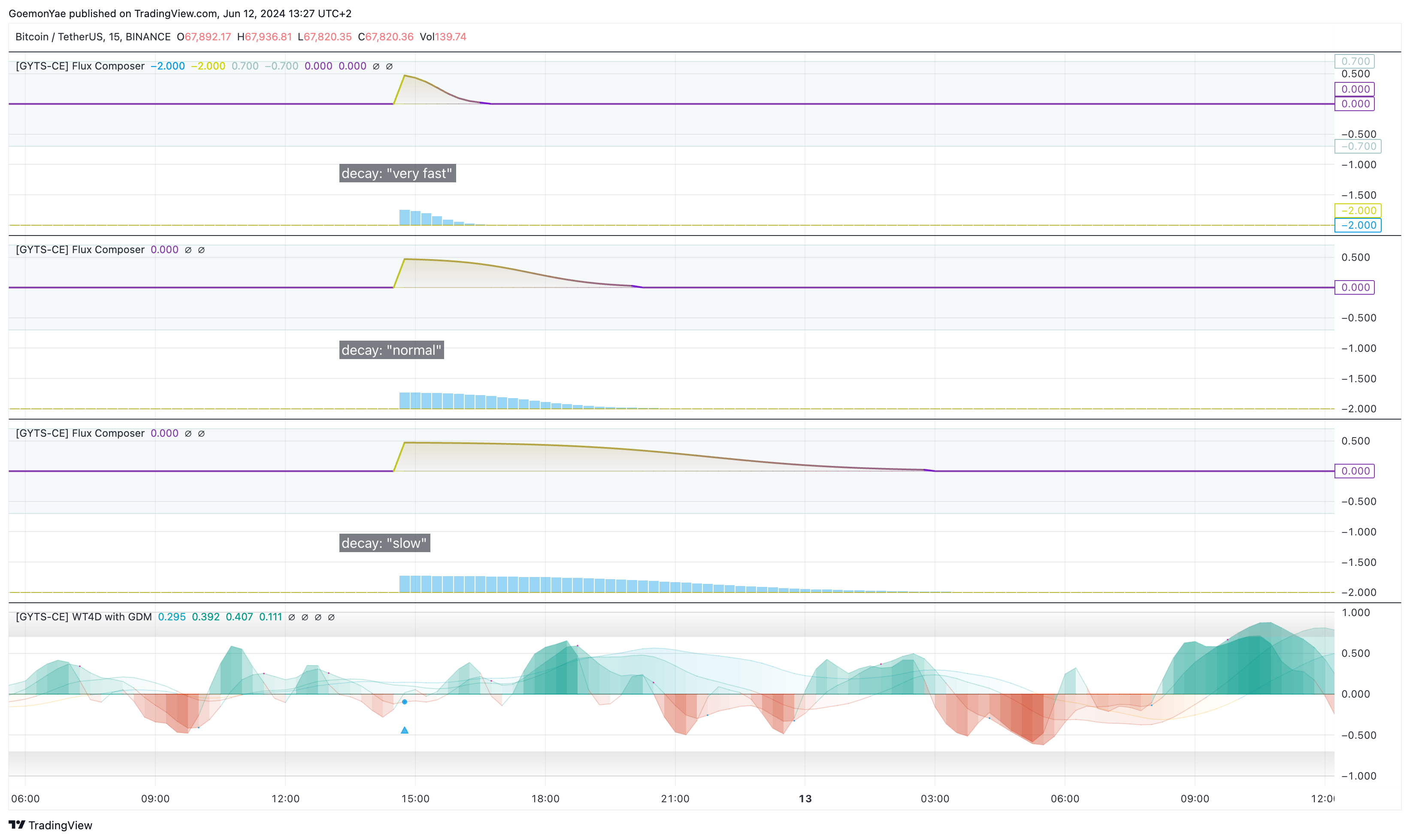The width and height of the screenshot is (1410, 840).
Task: Click the 15:00 time axis label
Action: (x=415, y=799)
